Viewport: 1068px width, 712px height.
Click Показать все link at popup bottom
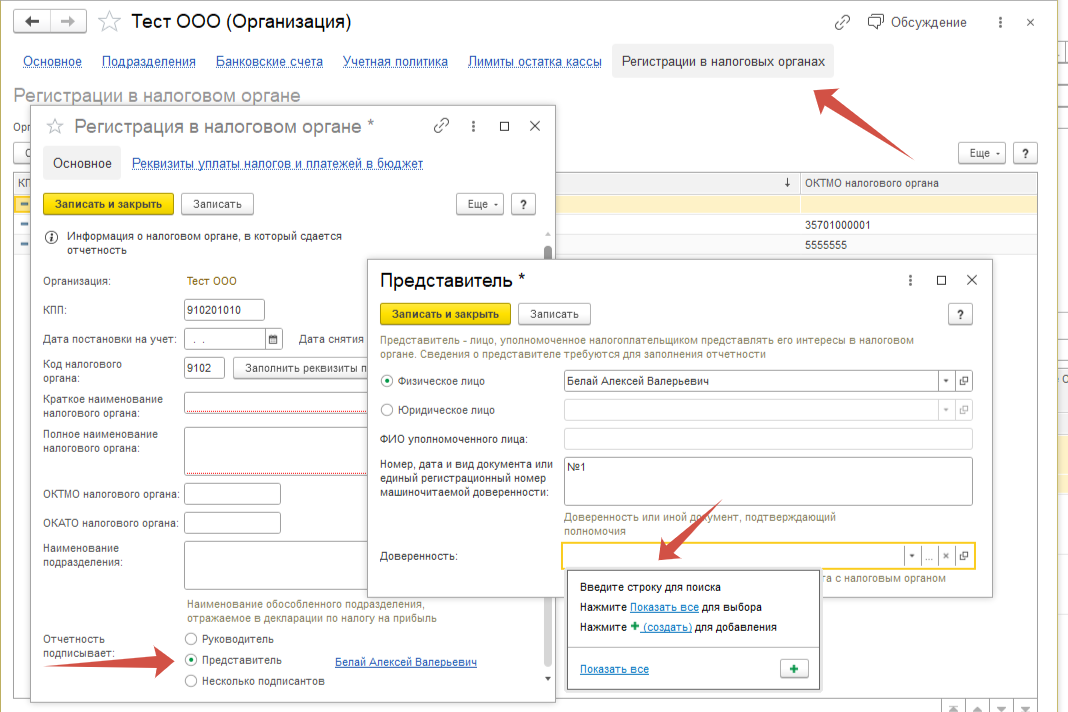(614, 669)
